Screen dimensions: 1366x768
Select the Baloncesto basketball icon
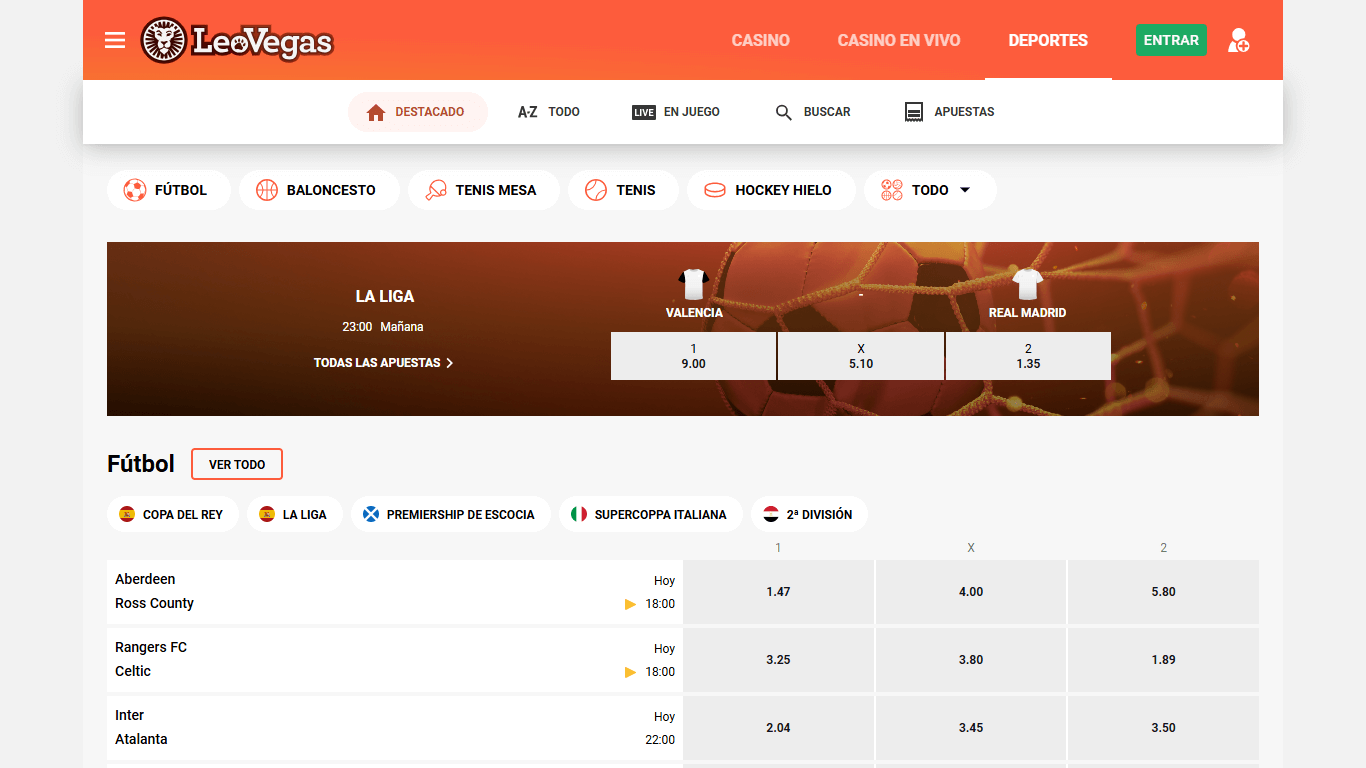pos(267,190)
